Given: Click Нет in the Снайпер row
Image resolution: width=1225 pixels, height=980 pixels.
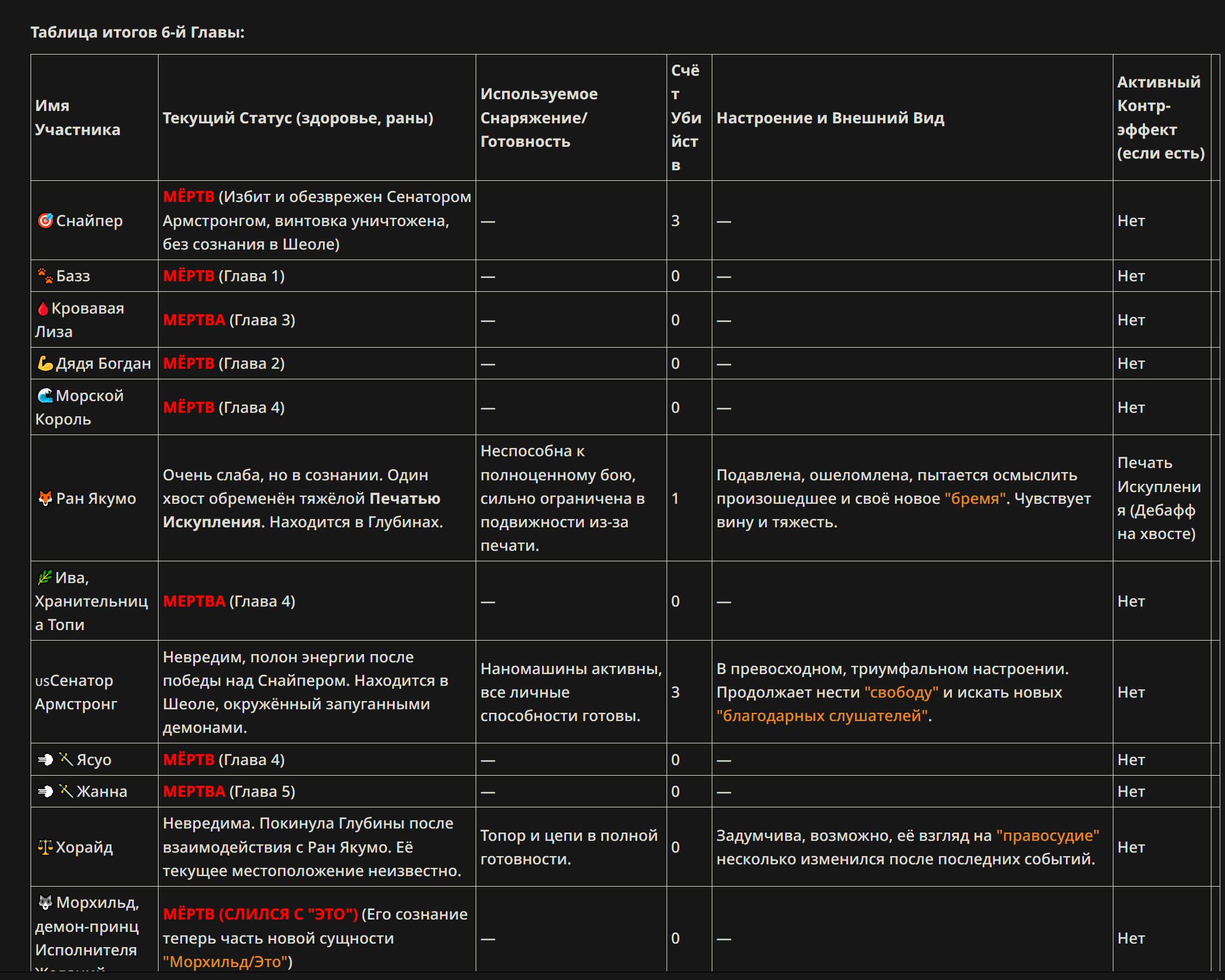Looking at the screenshot, I should [x=1131, y=220].
